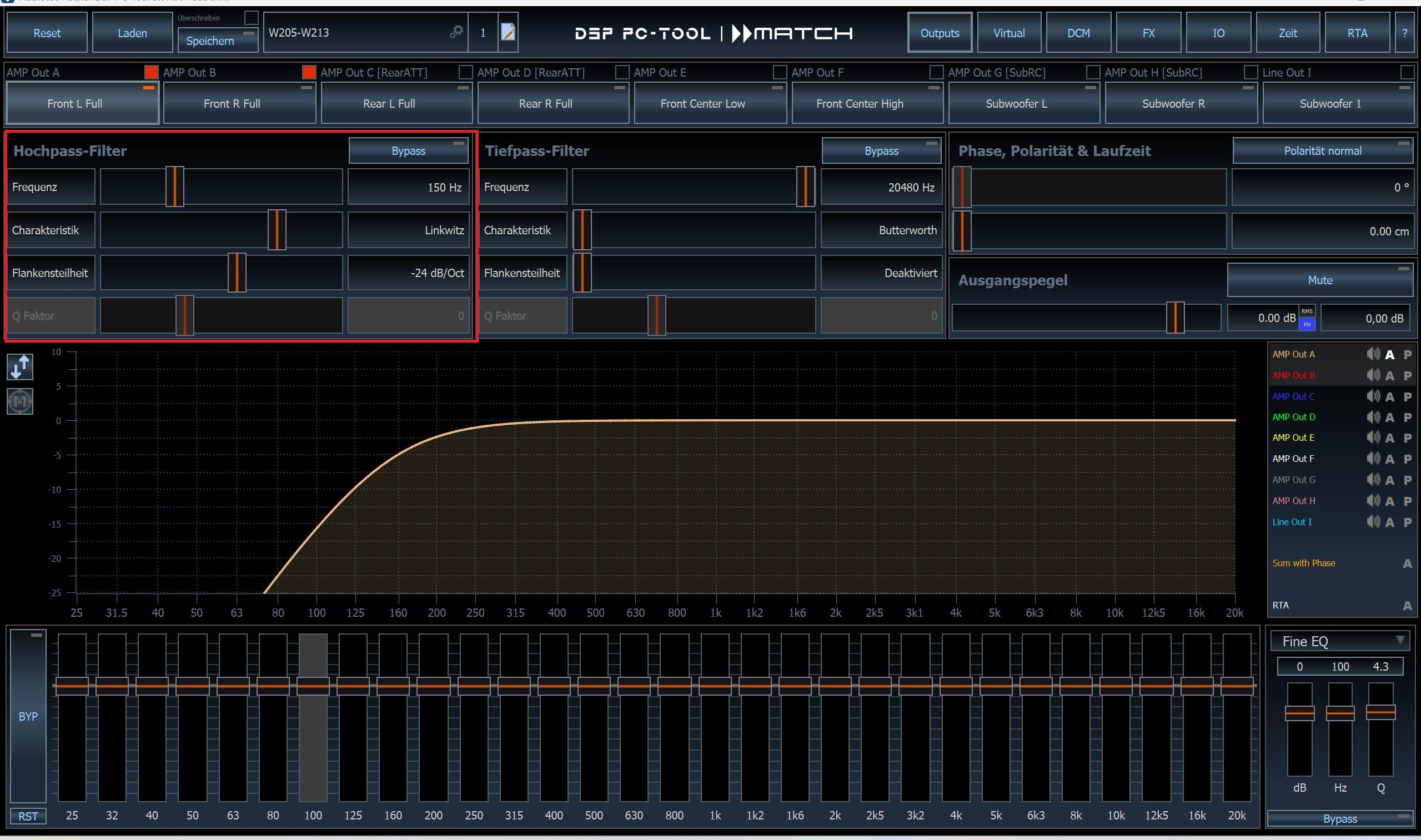Click the RMS/PH indicator beside the 0.00 dB field

click(x=1307, y=318)
